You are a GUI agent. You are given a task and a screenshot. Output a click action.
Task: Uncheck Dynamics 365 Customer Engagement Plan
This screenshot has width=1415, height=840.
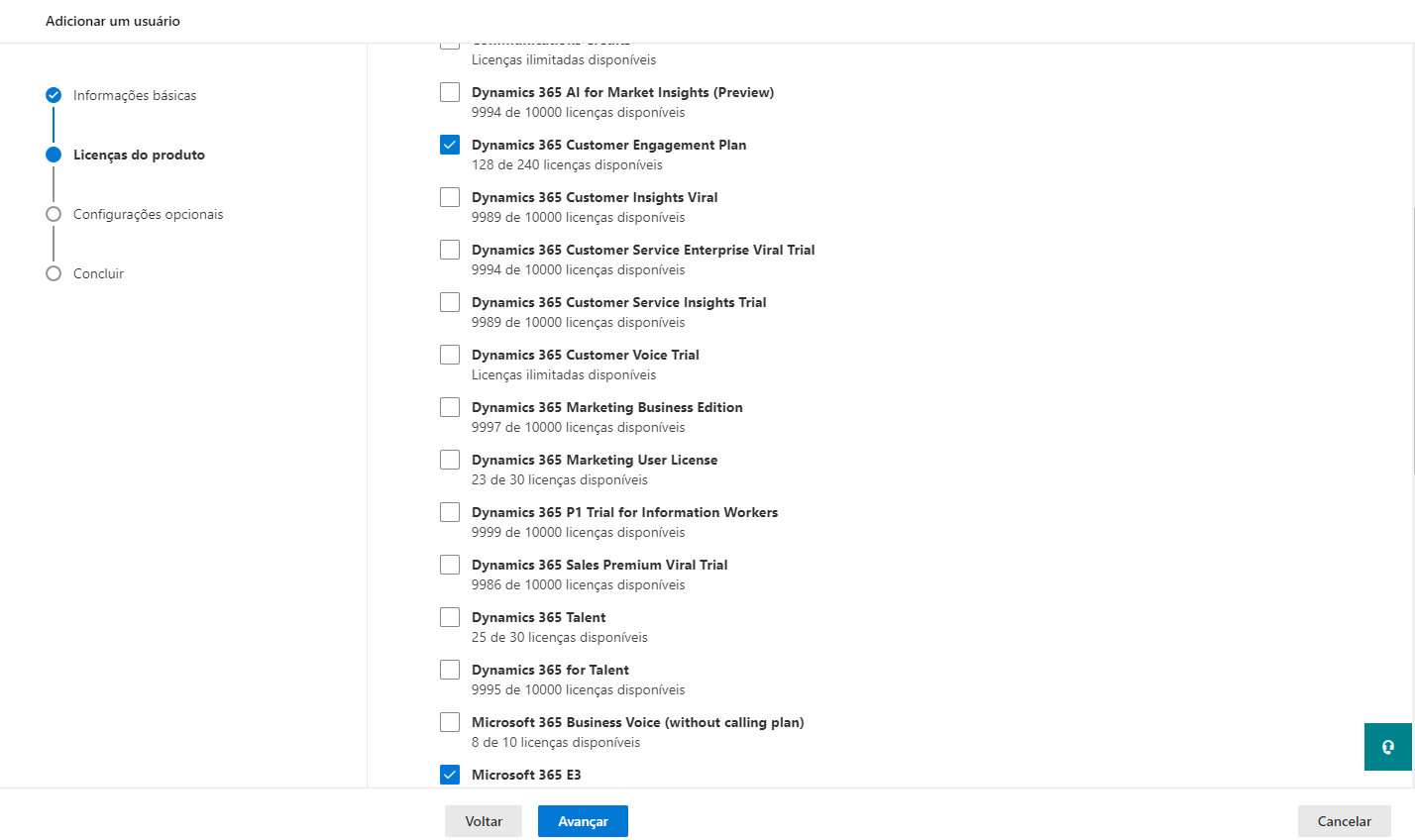(450, 145)
